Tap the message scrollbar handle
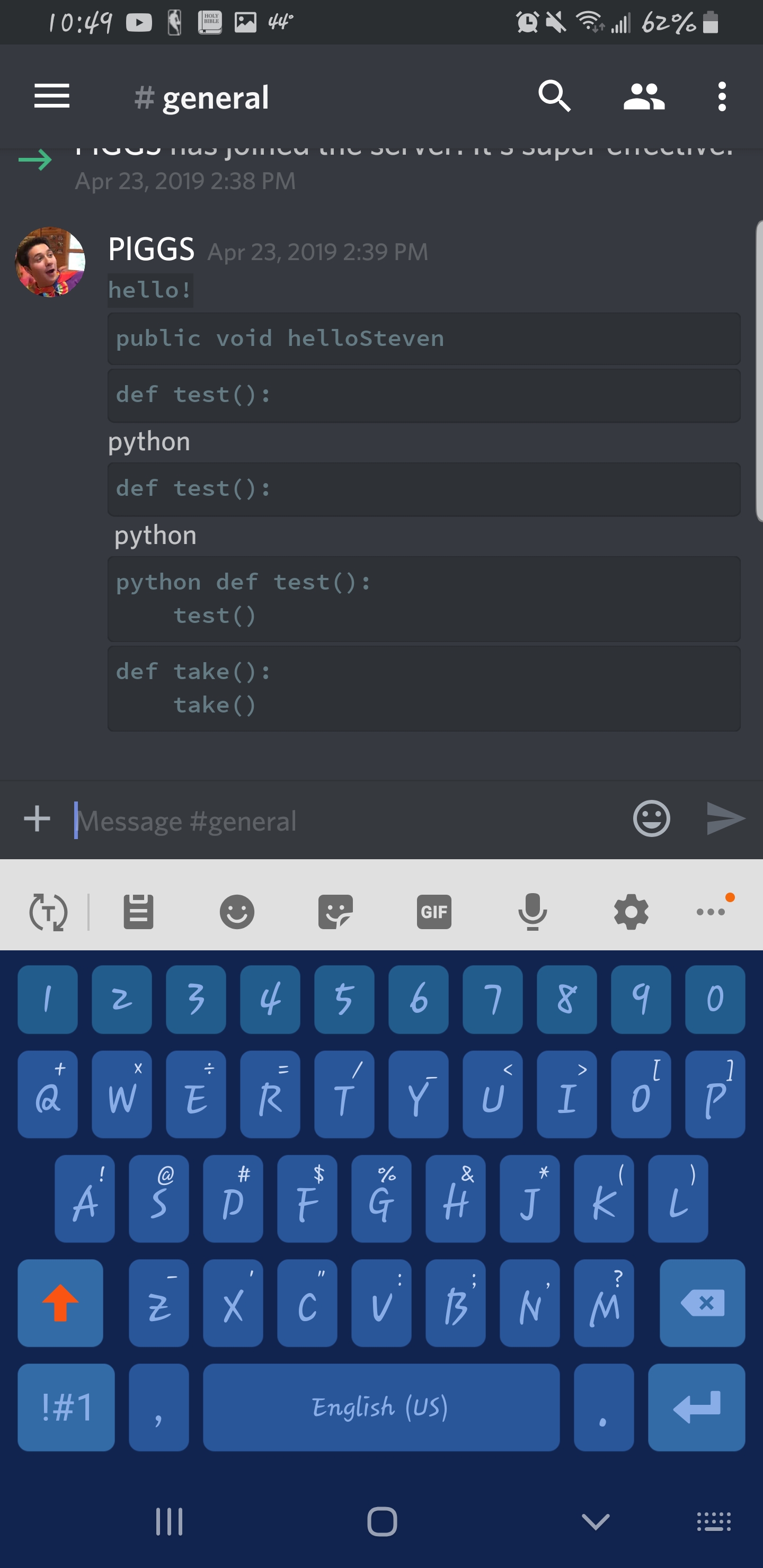Screen dimensions: 763x1568 click(759, 371)
